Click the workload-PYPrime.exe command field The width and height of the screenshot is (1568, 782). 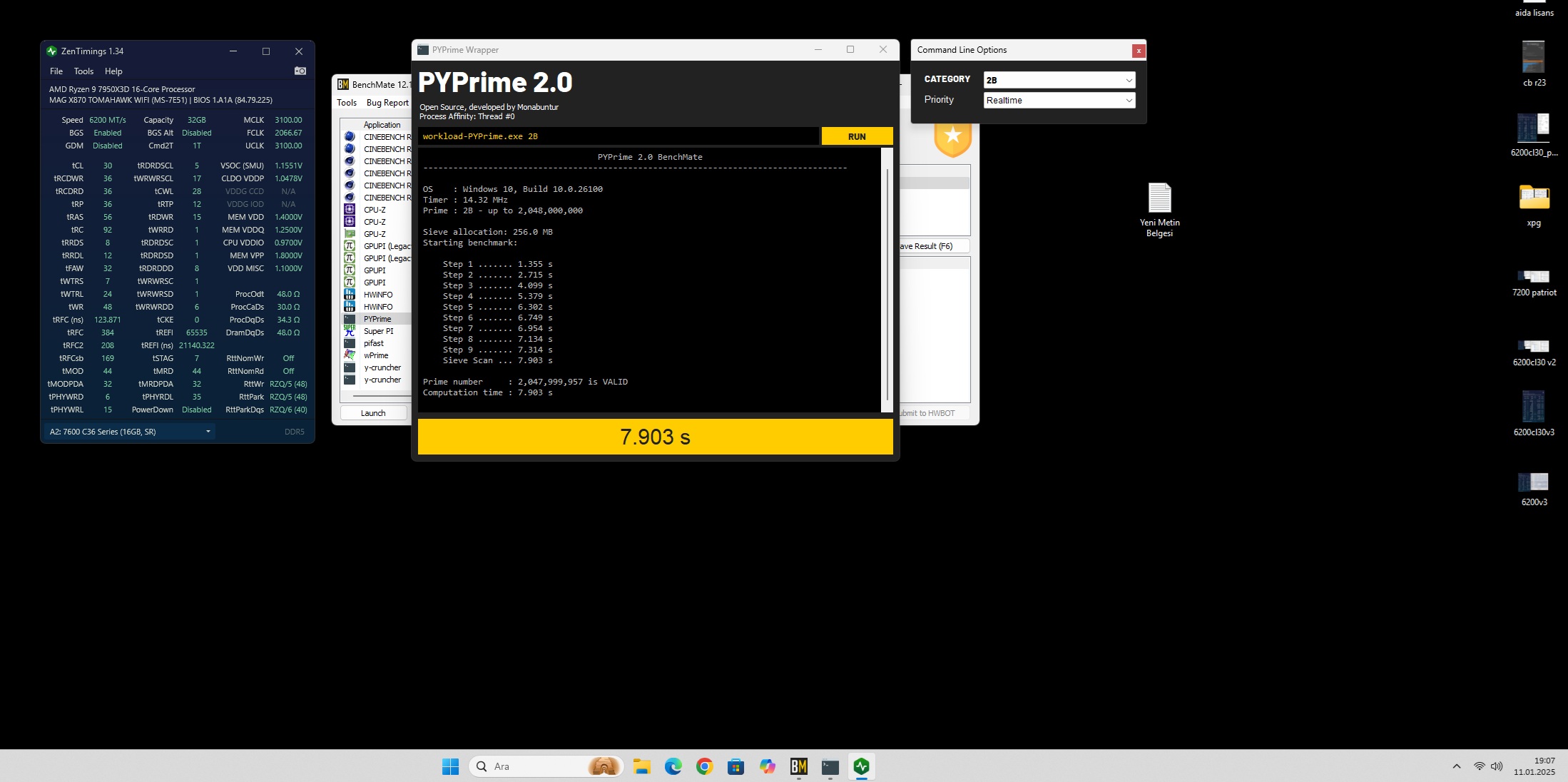pyautogui.click(x=618, y=136)
